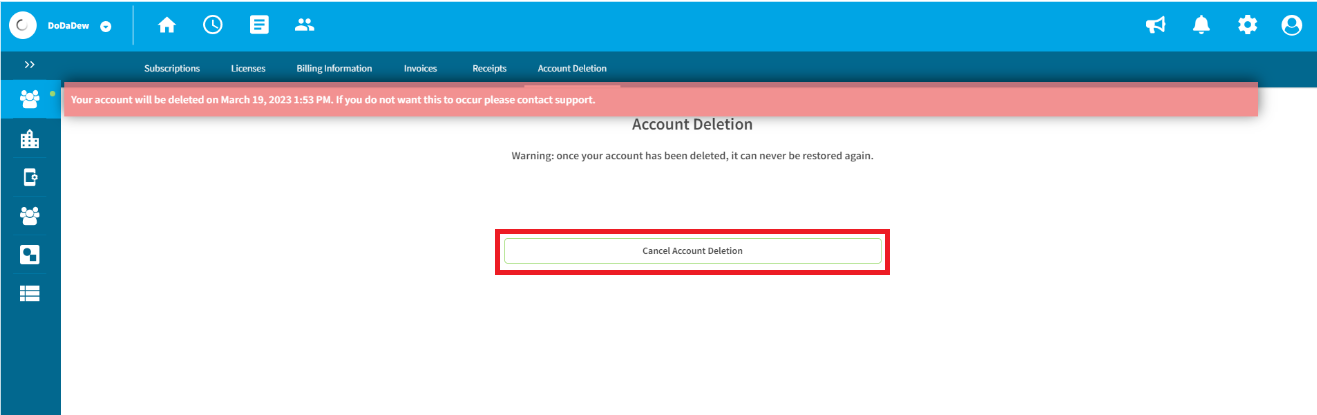Click the round DoDaDew logo
The image size is (1317, 415).
pos(23,25)
